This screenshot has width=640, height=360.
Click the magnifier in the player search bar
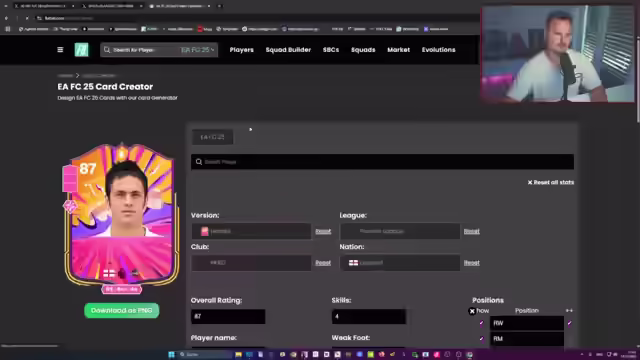199,162
